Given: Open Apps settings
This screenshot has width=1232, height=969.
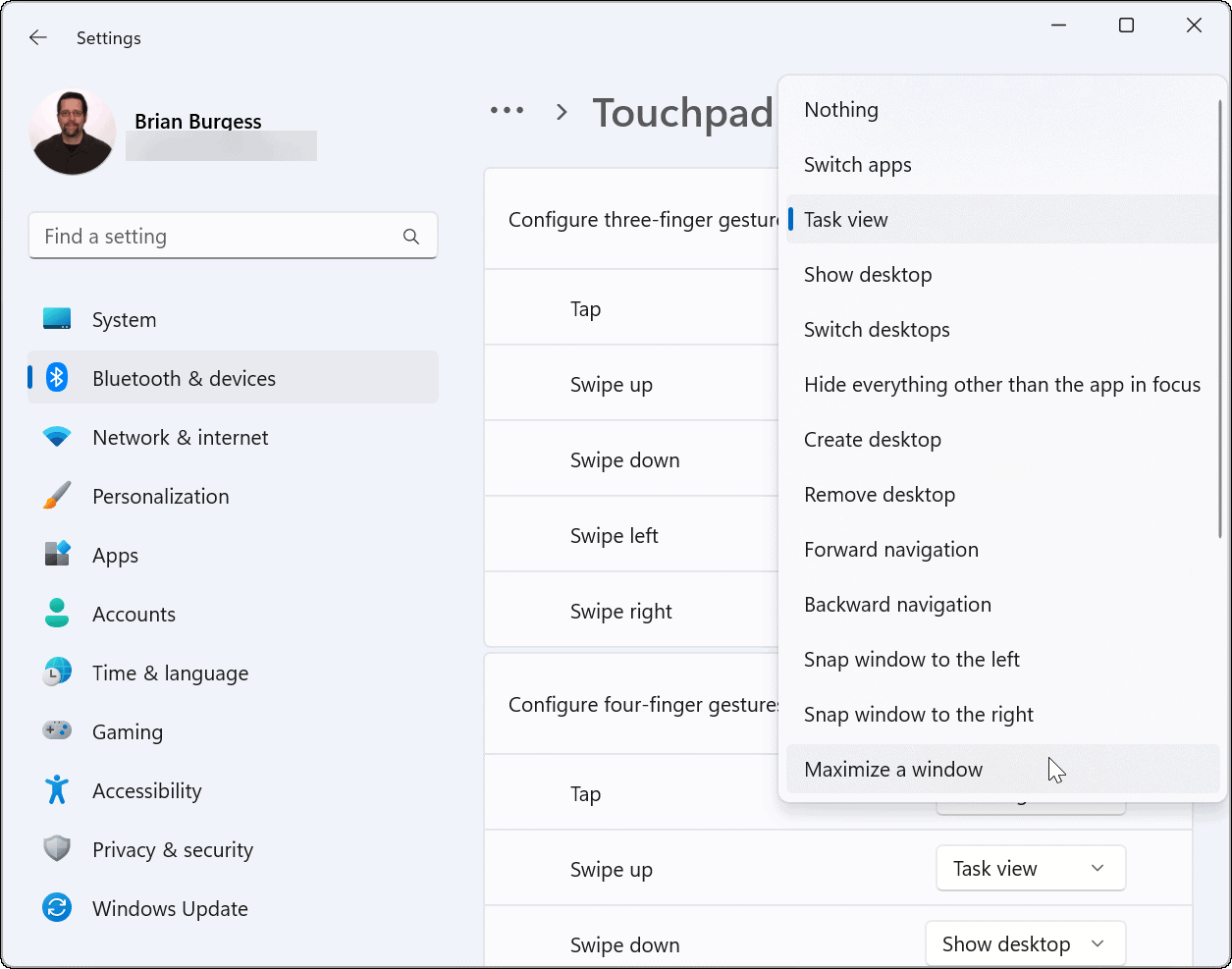Looking at the screenshot, I should pyautogui.click(x=57, y=555).
